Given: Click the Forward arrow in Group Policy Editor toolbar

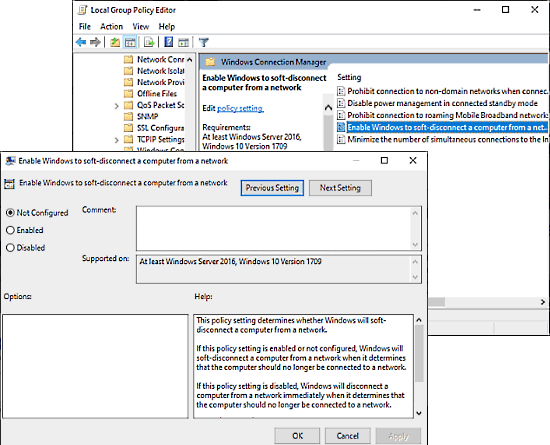Looking at the screenshot, I should tap(95, 42).
